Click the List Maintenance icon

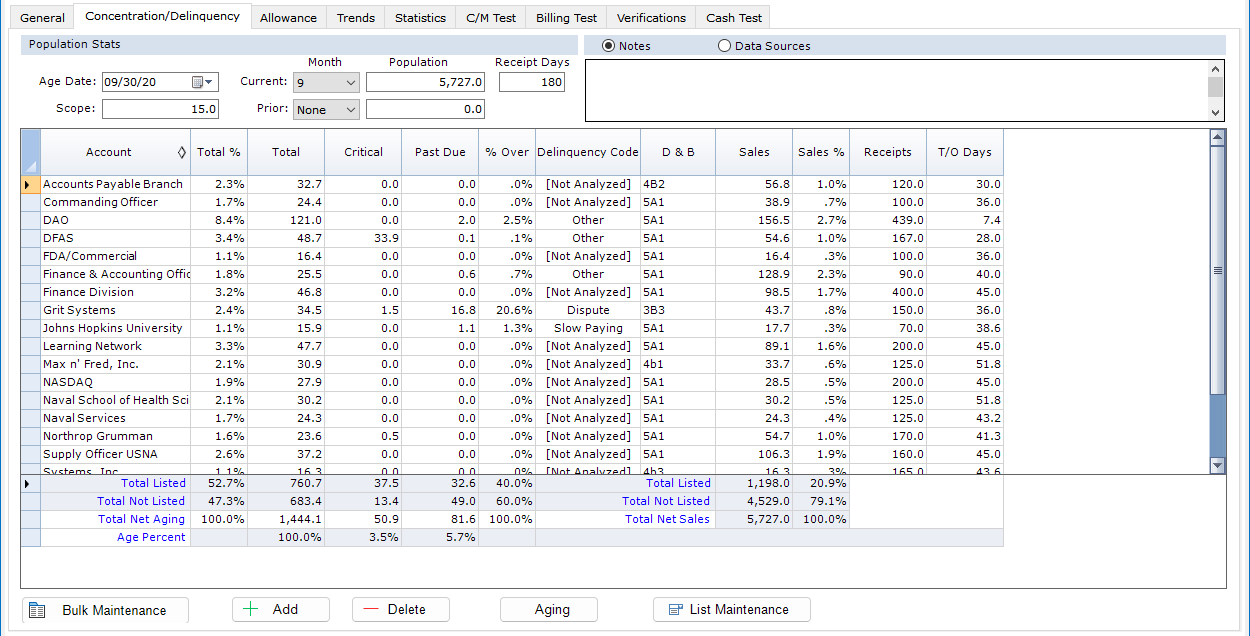(x=675, y=609)
